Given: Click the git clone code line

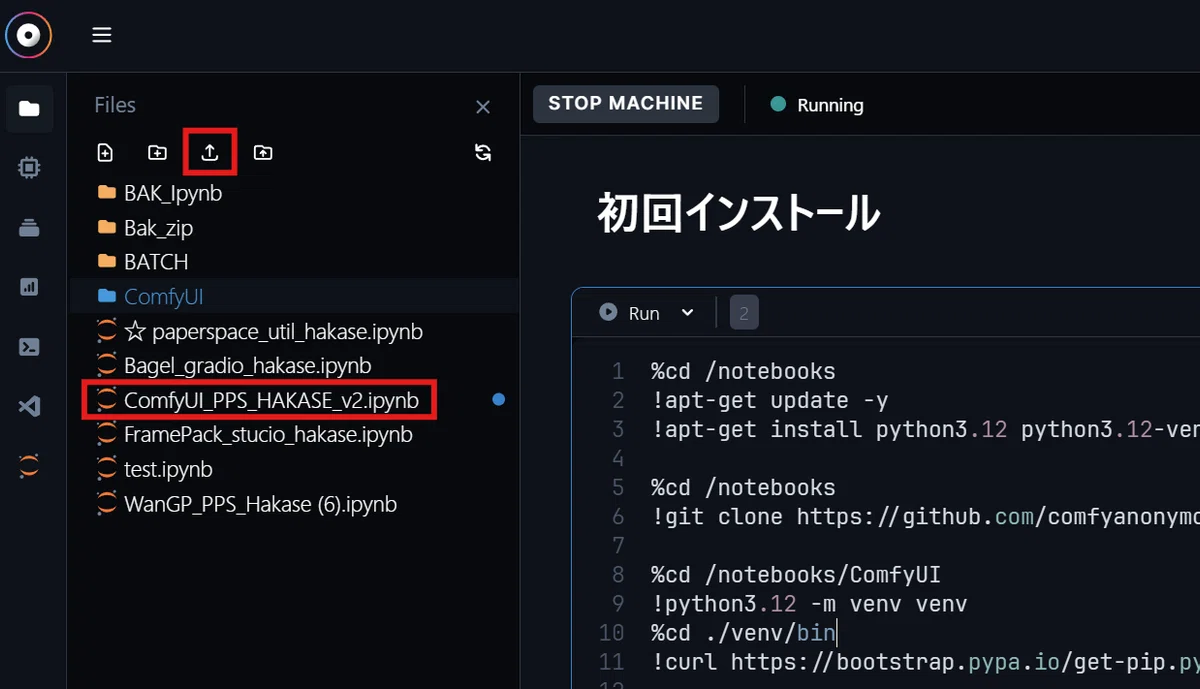Looking at the screenshot, I should (x=925, y=517).
